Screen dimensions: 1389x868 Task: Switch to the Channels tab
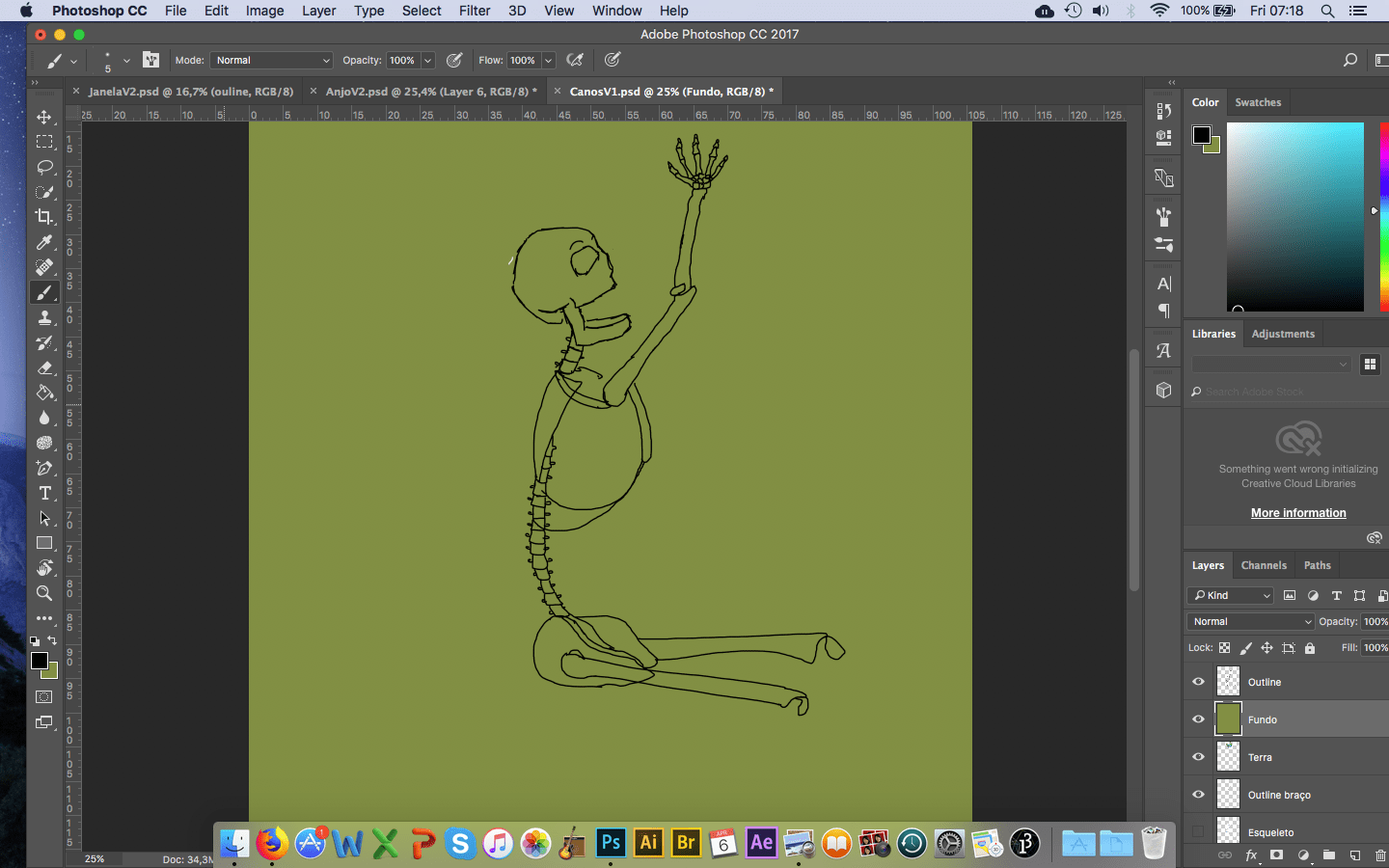[x=1264, y=565]
